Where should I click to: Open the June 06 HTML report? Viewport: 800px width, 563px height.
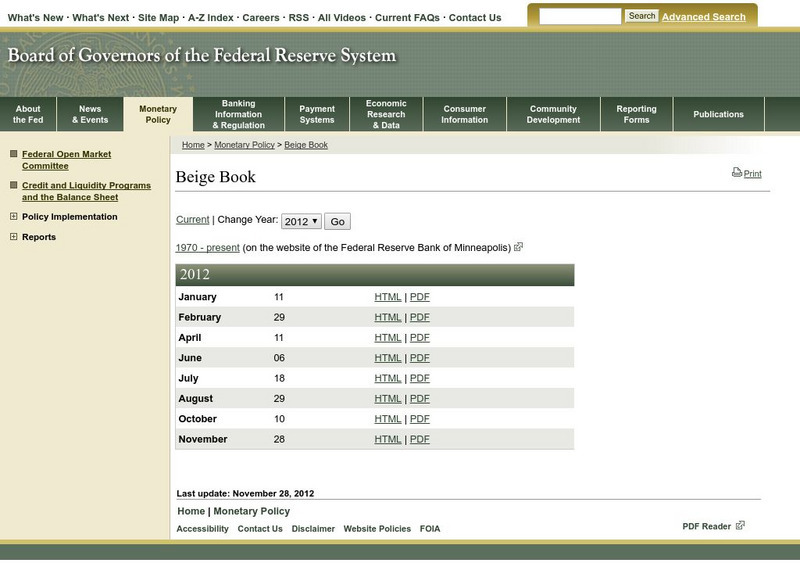[388, 358]
